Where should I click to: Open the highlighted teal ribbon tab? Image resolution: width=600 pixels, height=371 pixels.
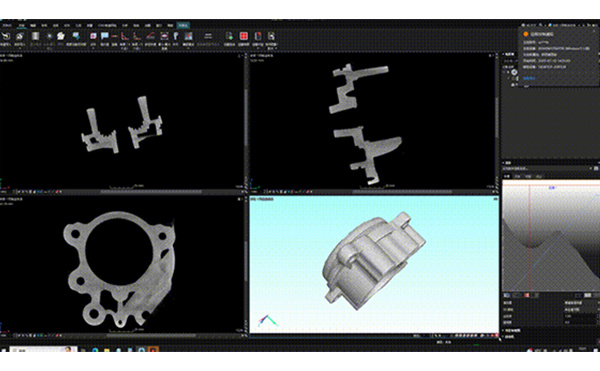(x=183, y=25)
